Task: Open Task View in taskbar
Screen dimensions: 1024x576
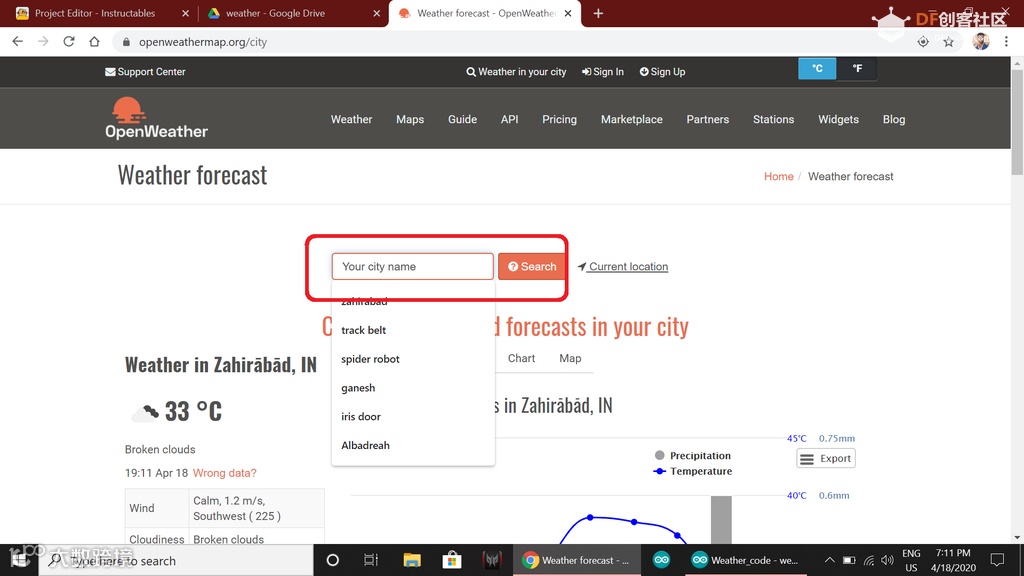Action: (x=371, y=560)
